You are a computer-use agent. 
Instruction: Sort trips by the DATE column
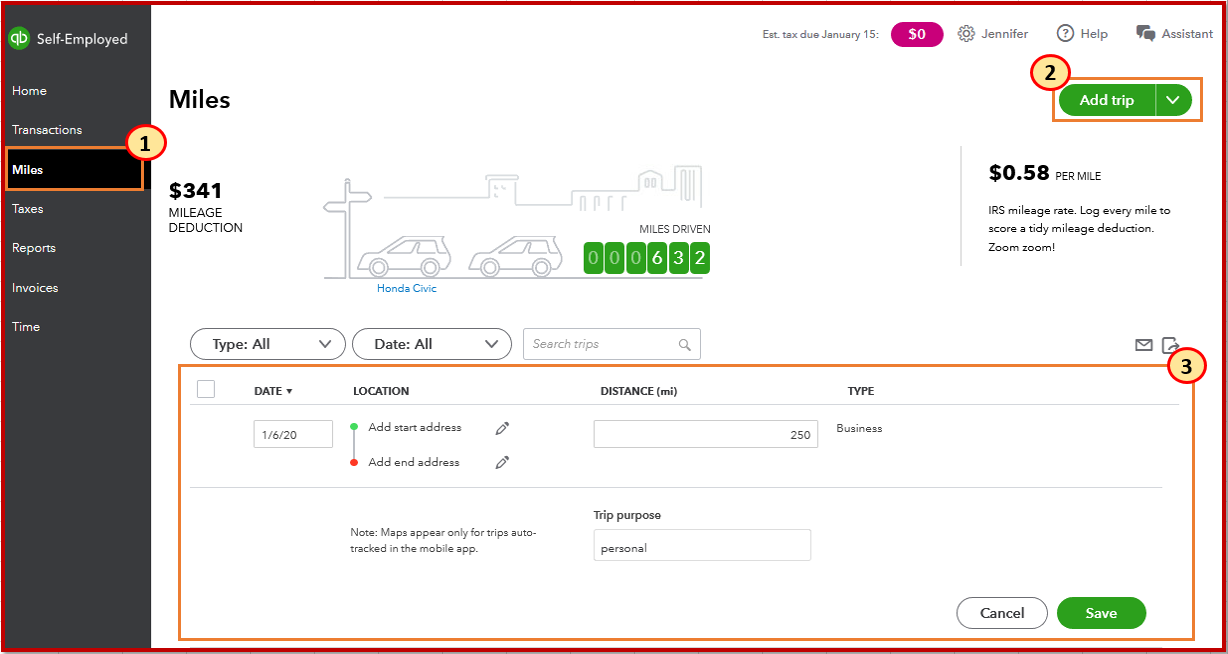tap(273, 391)
